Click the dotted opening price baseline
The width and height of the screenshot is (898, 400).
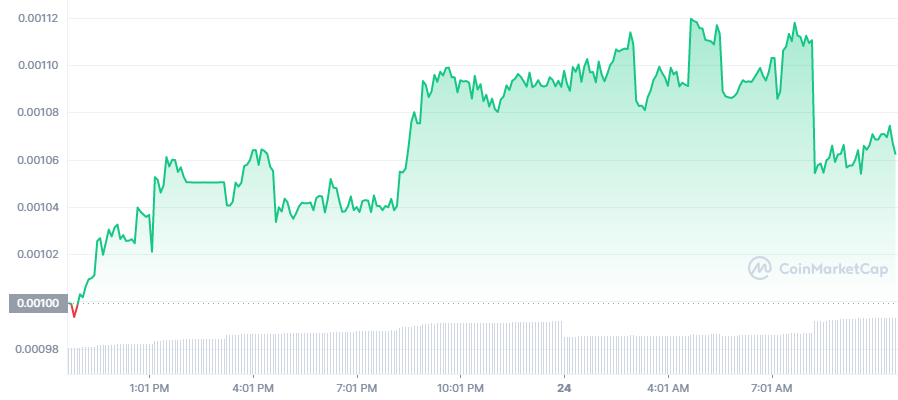pyautogui.click(x=483, y=303)
